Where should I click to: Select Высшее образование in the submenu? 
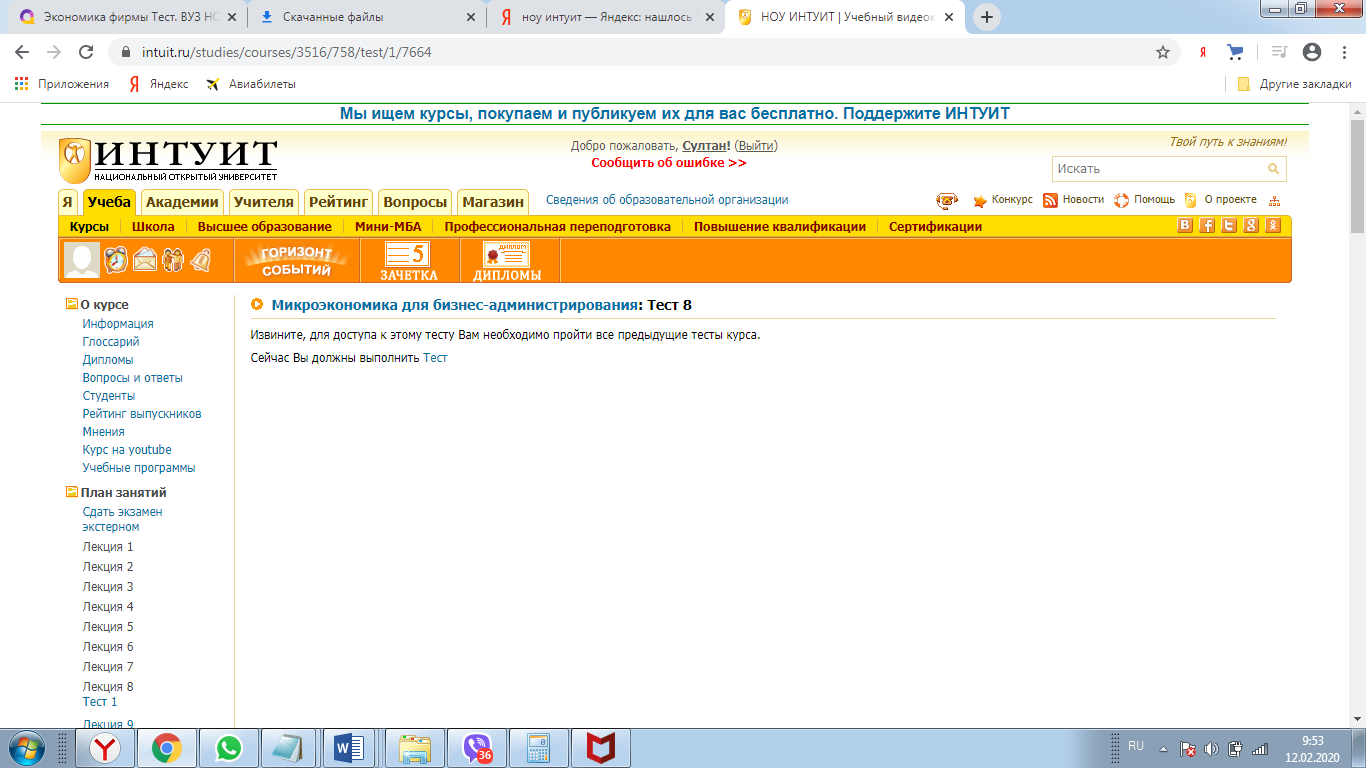pyautogui.click(x=264, y=227)
